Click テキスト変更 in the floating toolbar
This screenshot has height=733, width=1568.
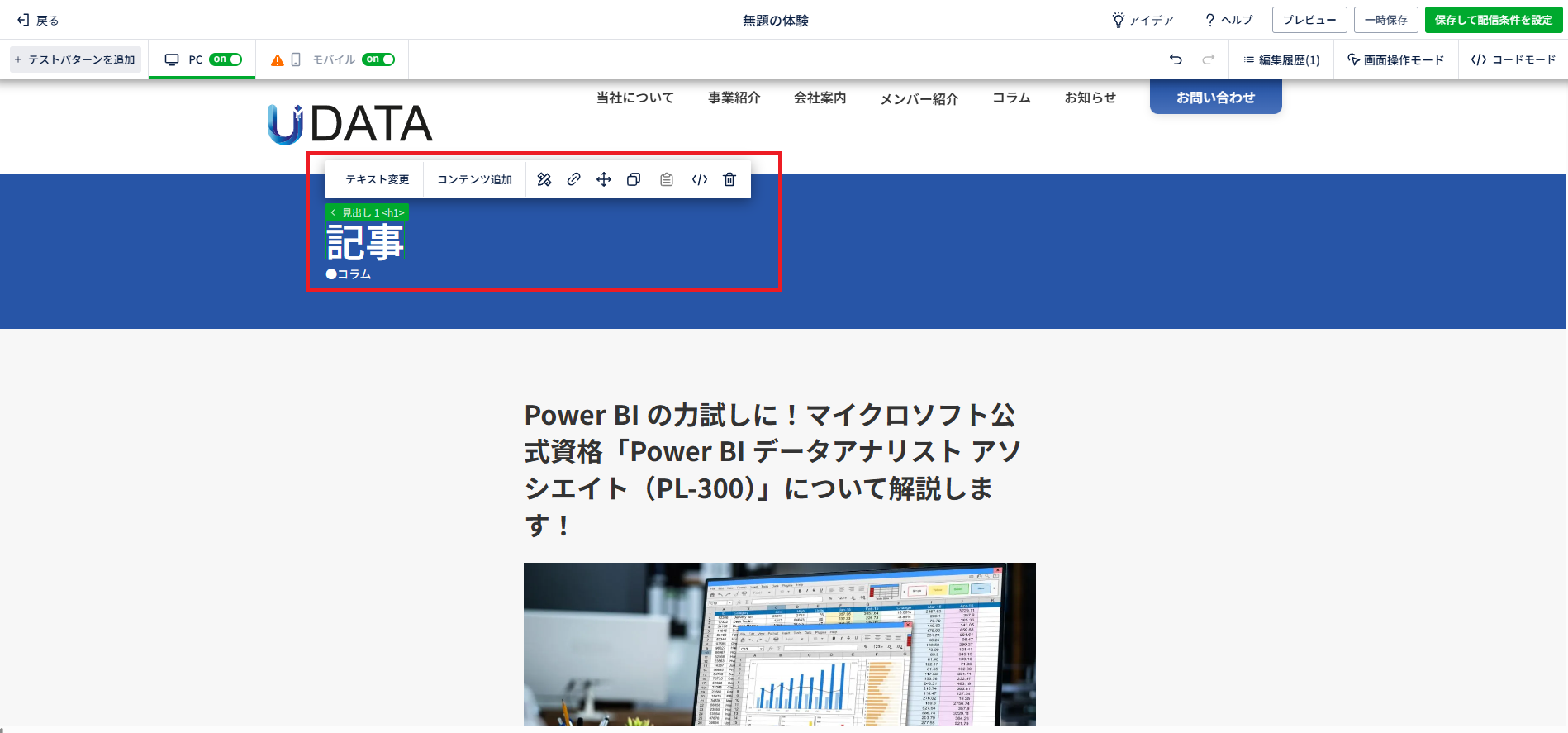pyautogui.click(x=378, y=179)
